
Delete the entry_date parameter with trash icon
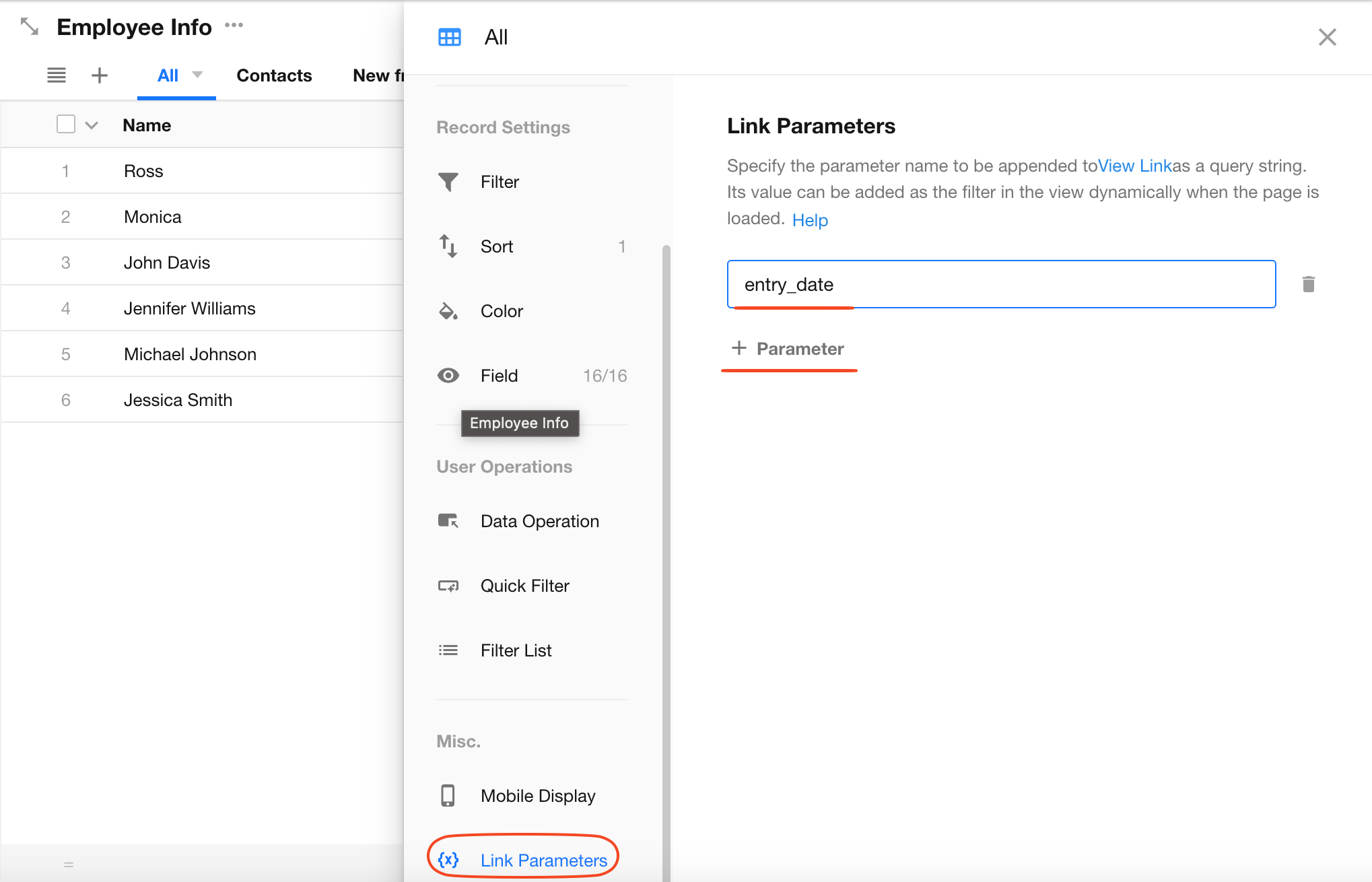click(x=1308, y=284)
